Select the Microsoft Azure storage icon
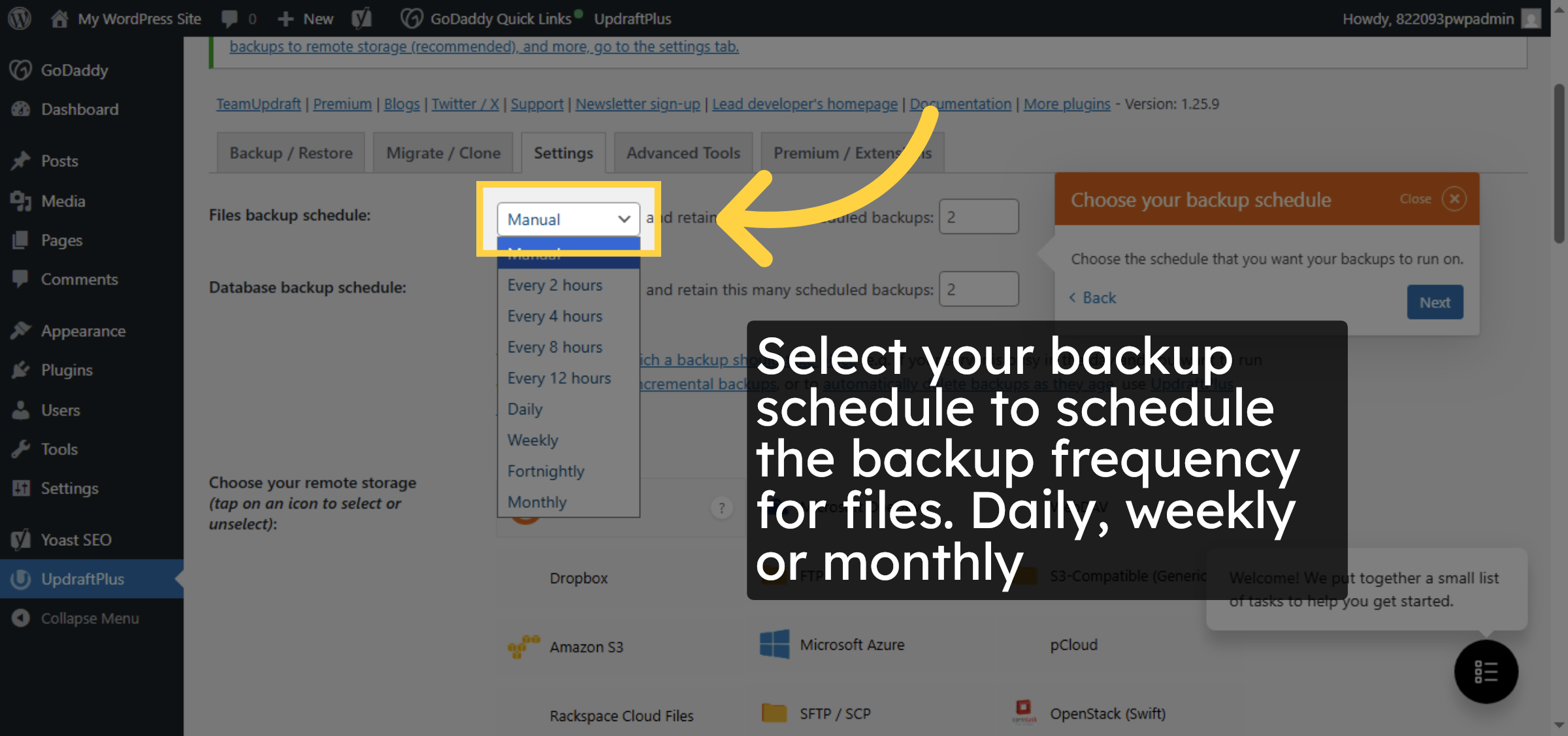This screenshot has height=736, width=1568. (x=775, y=644)
